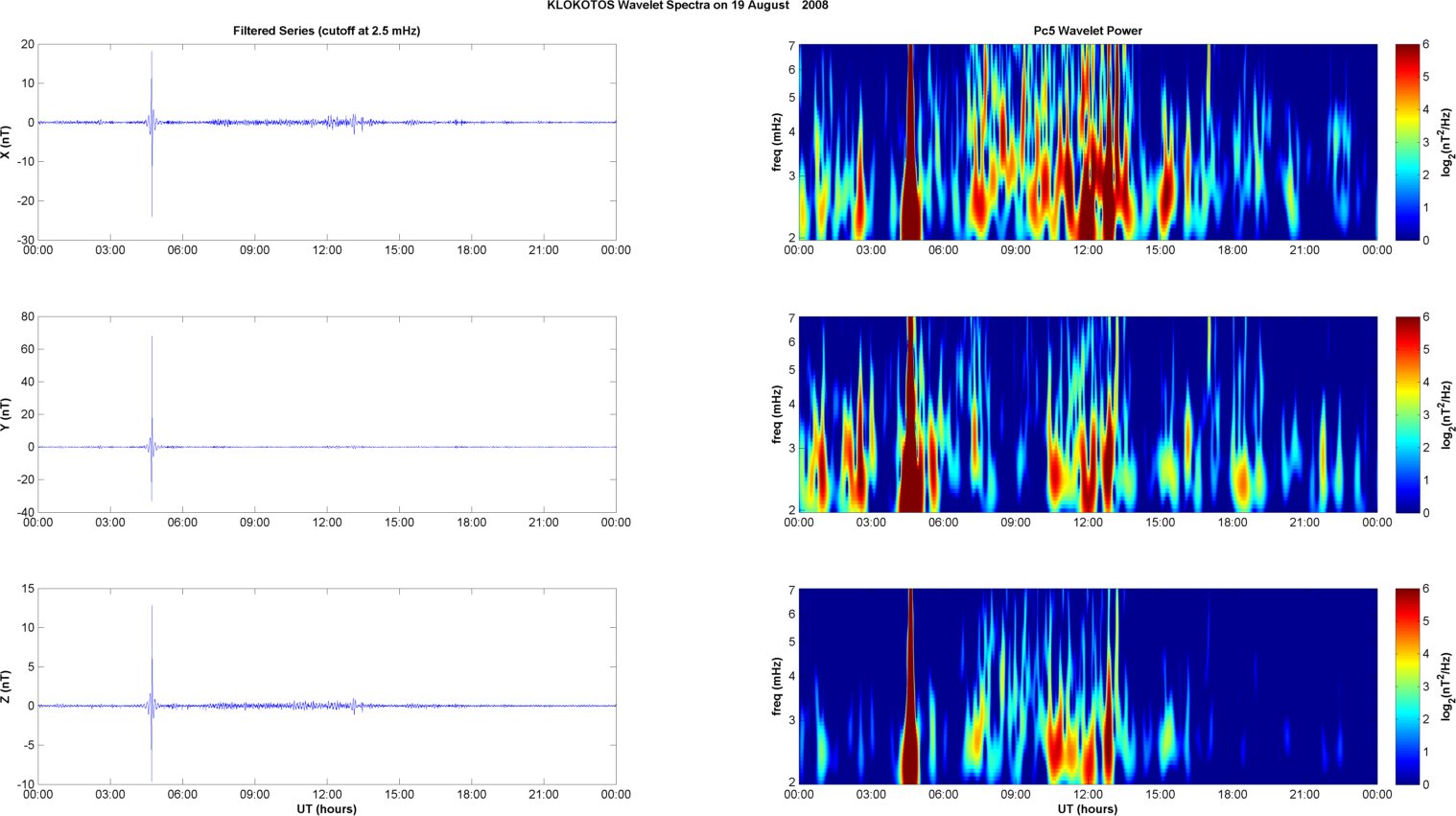Click the -30 tick on X series axis
Viewport: 1456px width, 816px height.
(x=25, y=240)
